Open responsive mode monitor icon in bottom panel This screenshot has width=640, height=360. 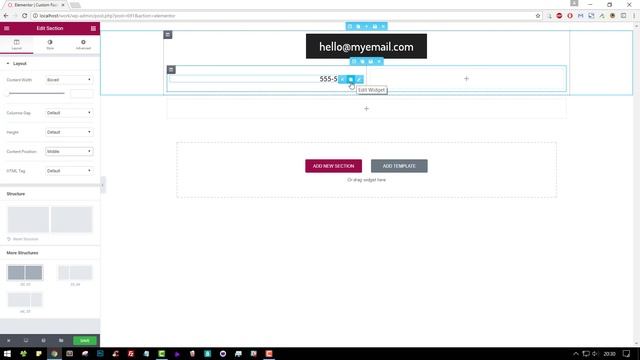(x=26, y=340)
